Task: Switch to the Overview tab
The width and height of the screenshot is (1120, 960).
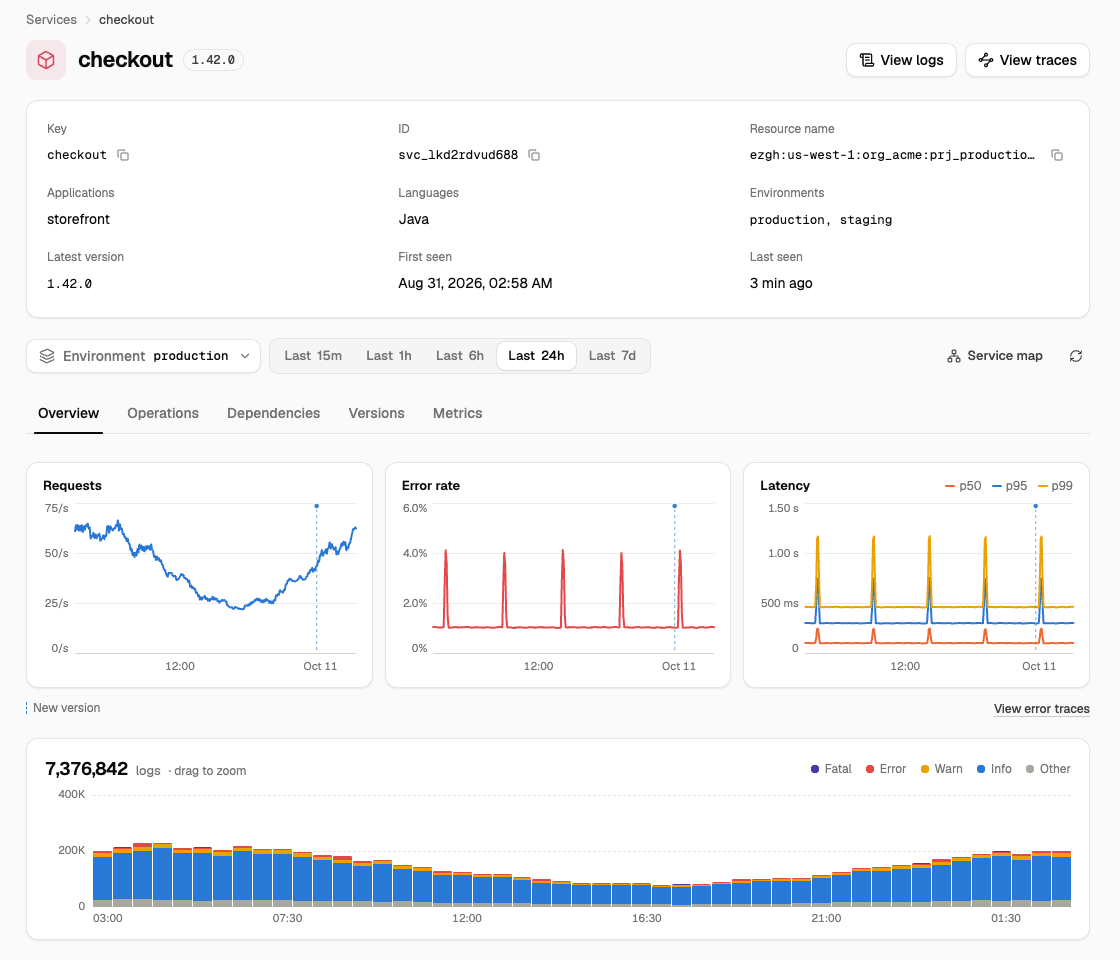Action: (x=69, y=414)
